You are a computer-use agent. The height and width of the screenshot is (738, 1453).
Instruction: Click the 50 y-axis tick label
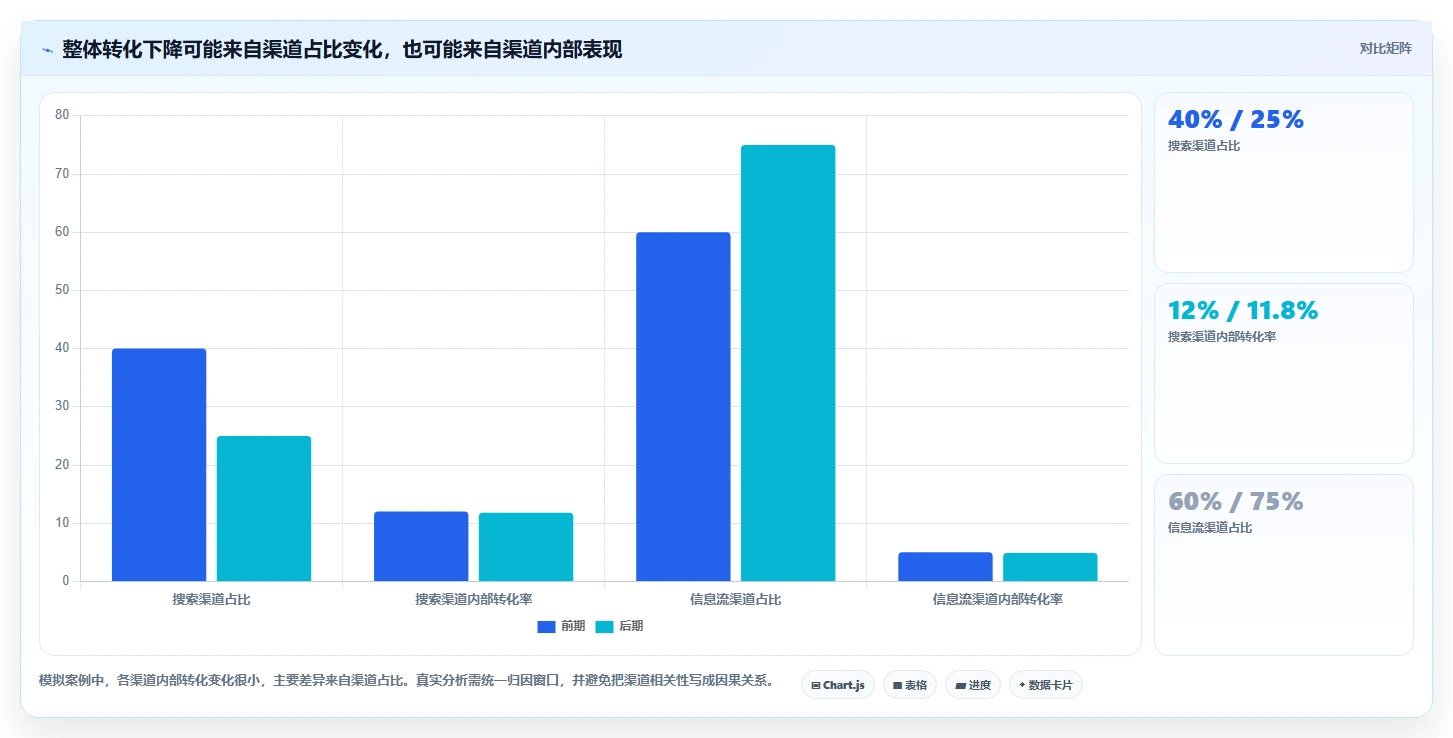(x=62, y=290)
